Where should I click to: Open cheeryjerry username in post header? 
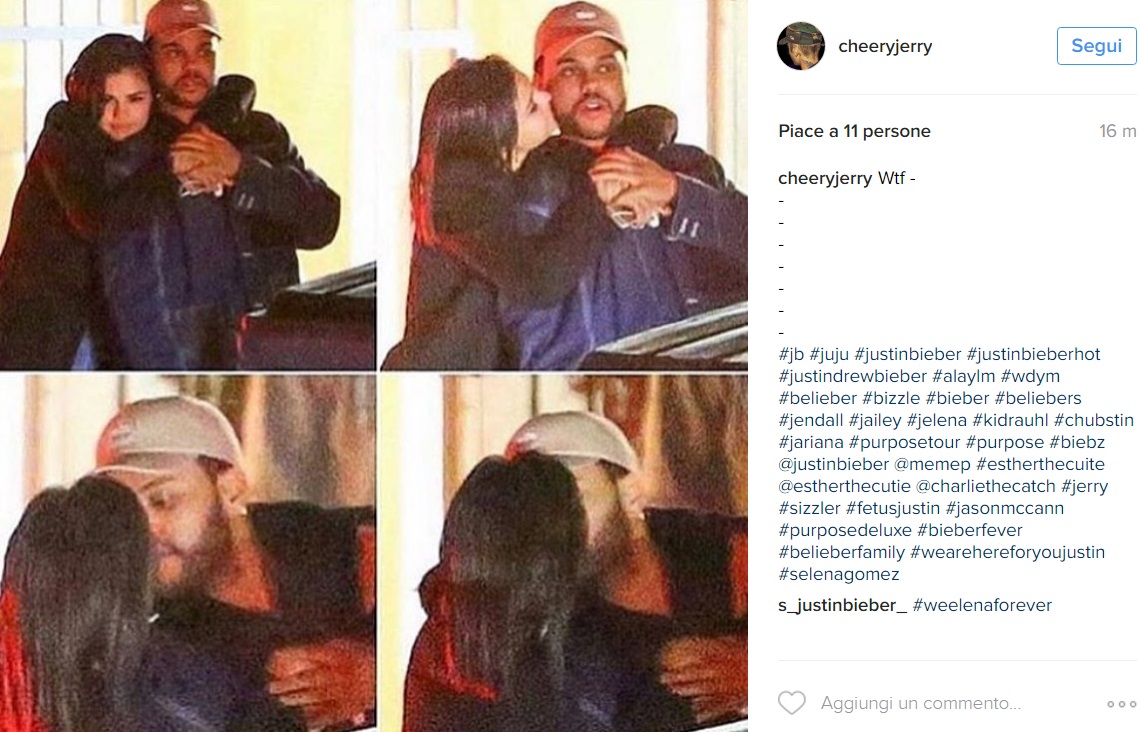click(x=885, y=46)
